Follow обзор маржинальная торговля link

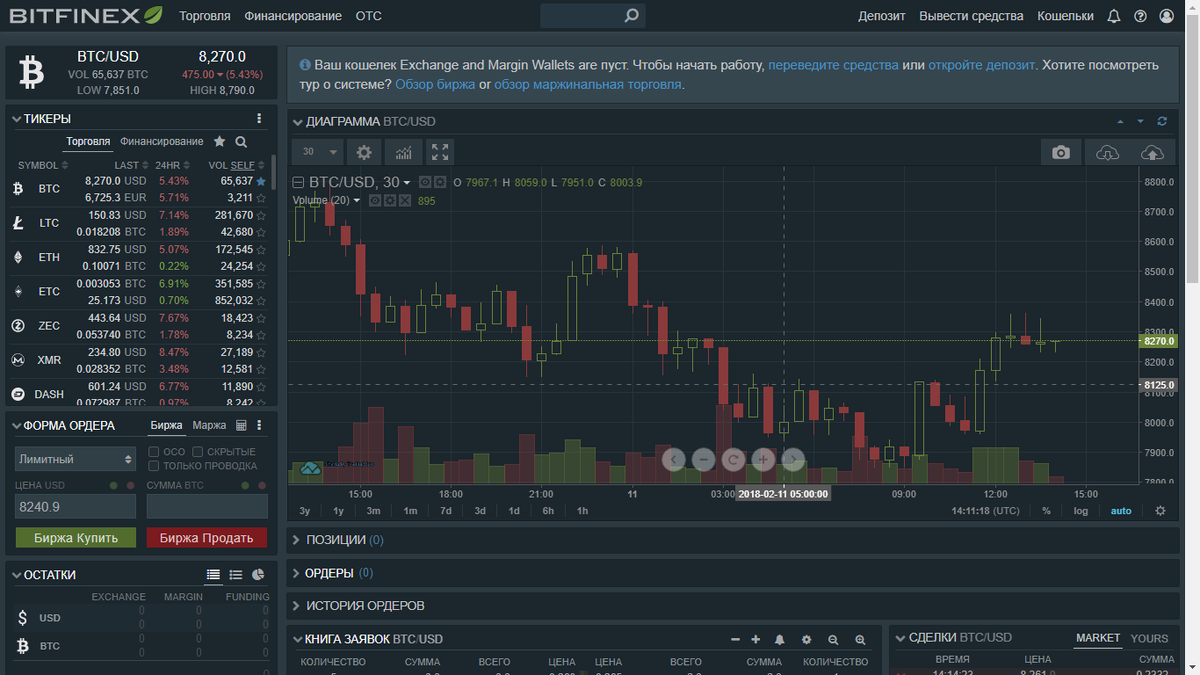click(x=588, y=85)
